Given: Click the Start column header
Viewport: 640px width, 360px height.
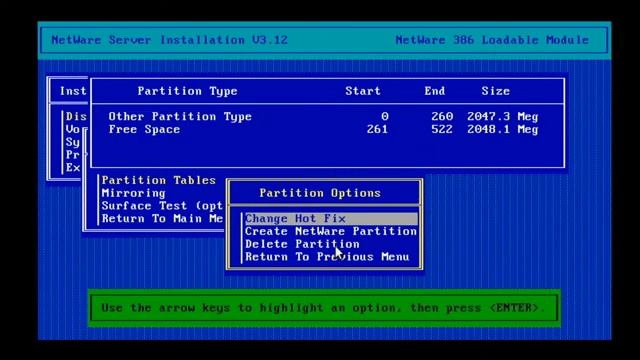Looking at the screenshot, I should click(363, 91).
